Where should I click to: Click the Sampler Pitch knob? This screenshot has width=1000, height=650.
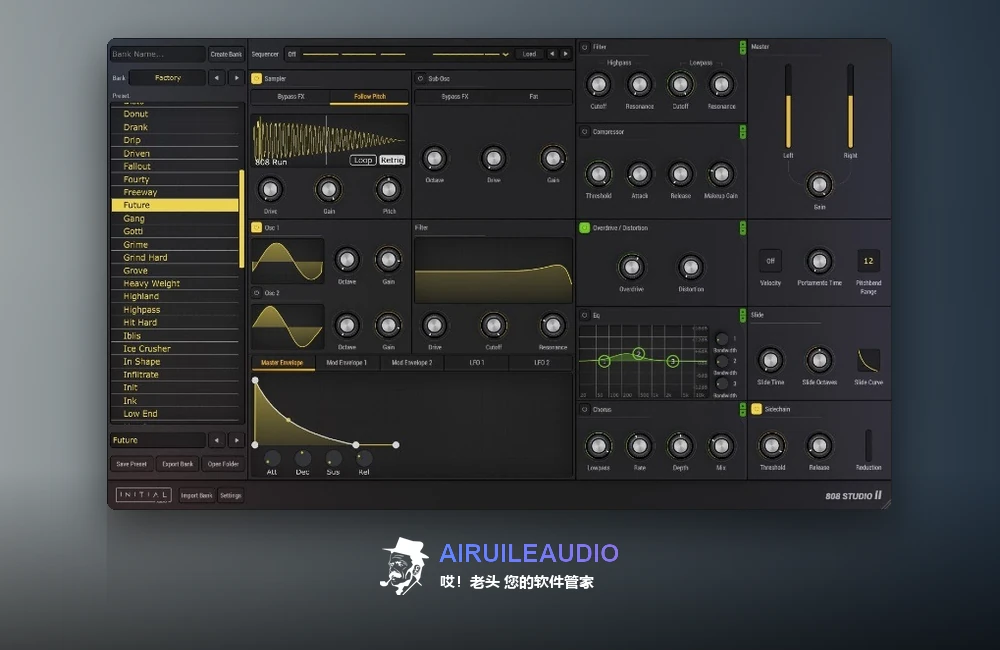(x=388, y=189)
